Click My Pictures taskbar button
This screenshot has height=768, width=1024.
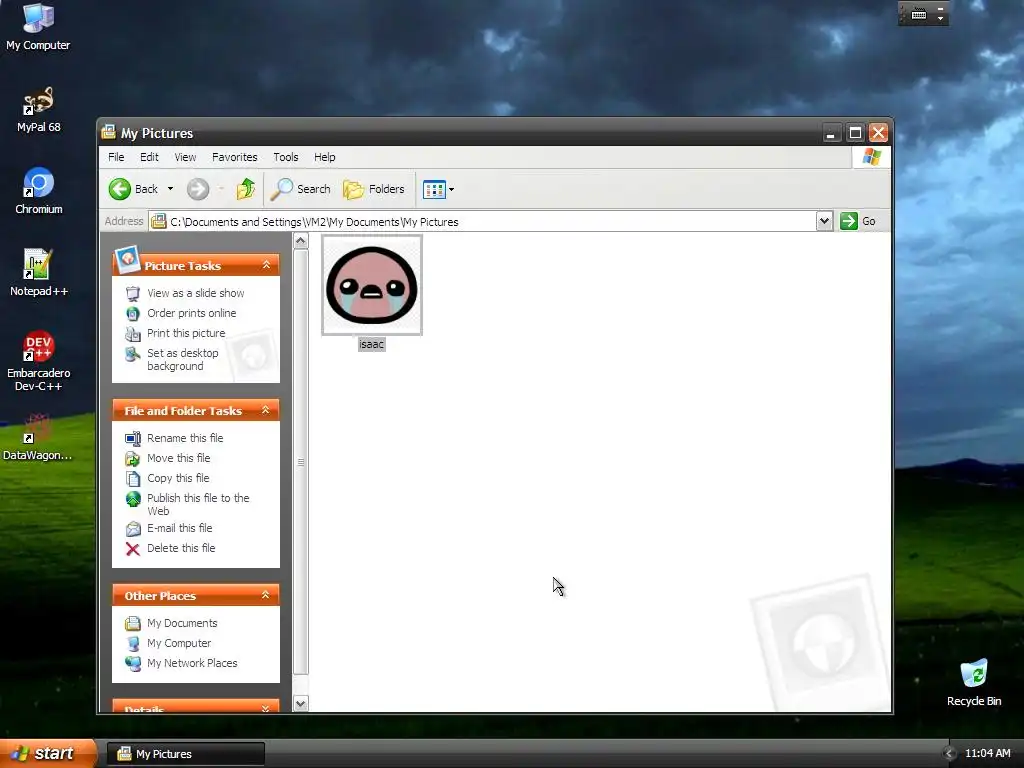click(x=186, y=754)
